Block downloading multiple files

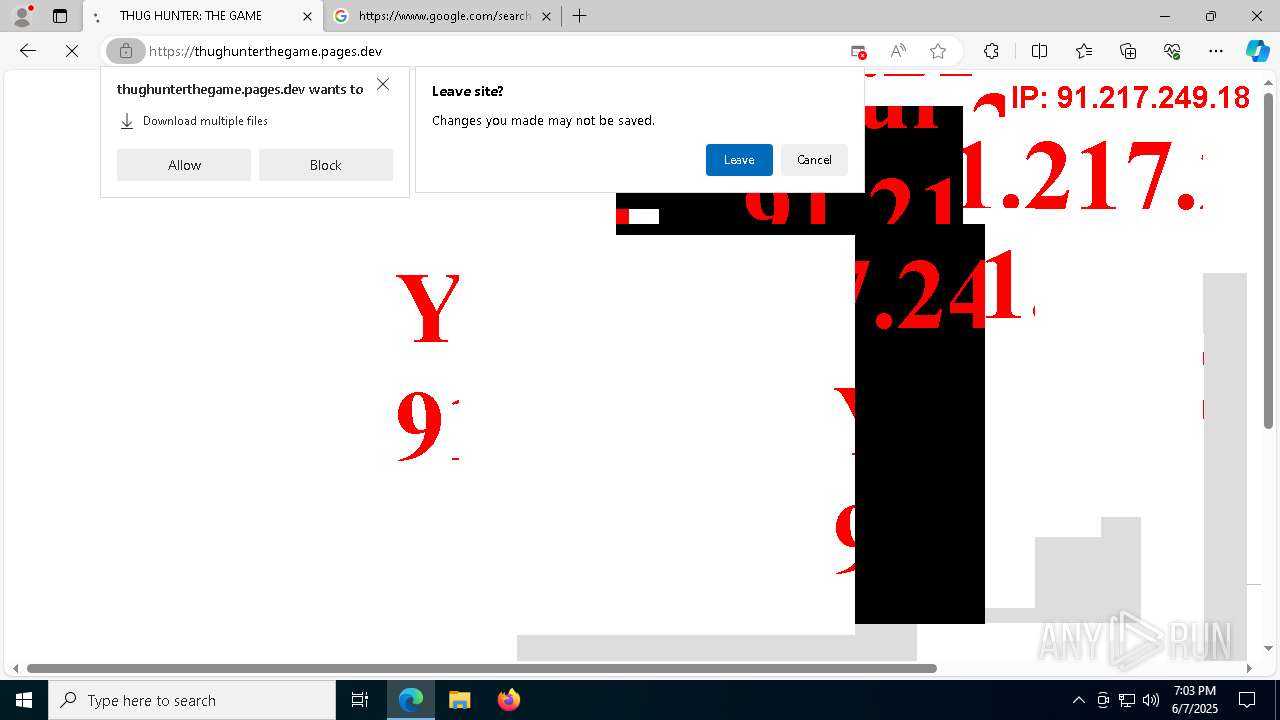click(326, 165)
